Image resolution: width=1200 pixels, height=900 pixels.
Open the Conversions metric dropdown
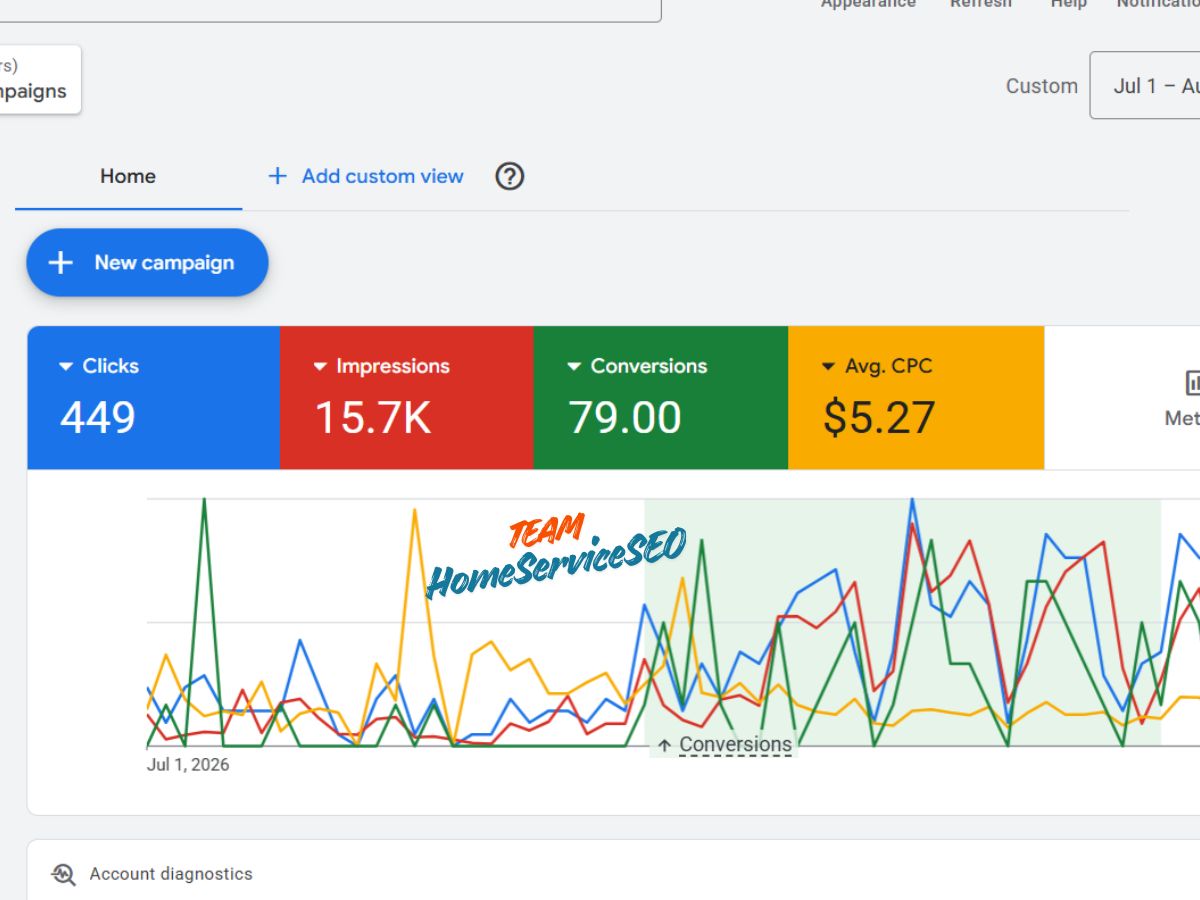click(x=637, y=366)
